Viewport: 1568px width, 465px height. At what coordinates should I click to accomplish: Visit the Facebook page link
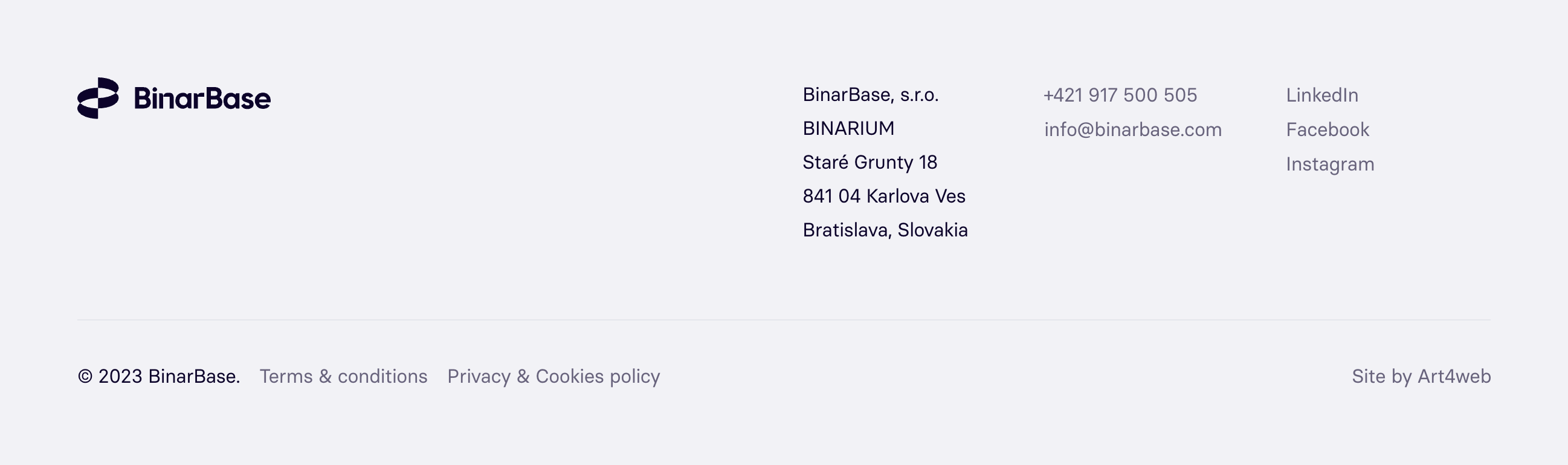pos(1327,130)
